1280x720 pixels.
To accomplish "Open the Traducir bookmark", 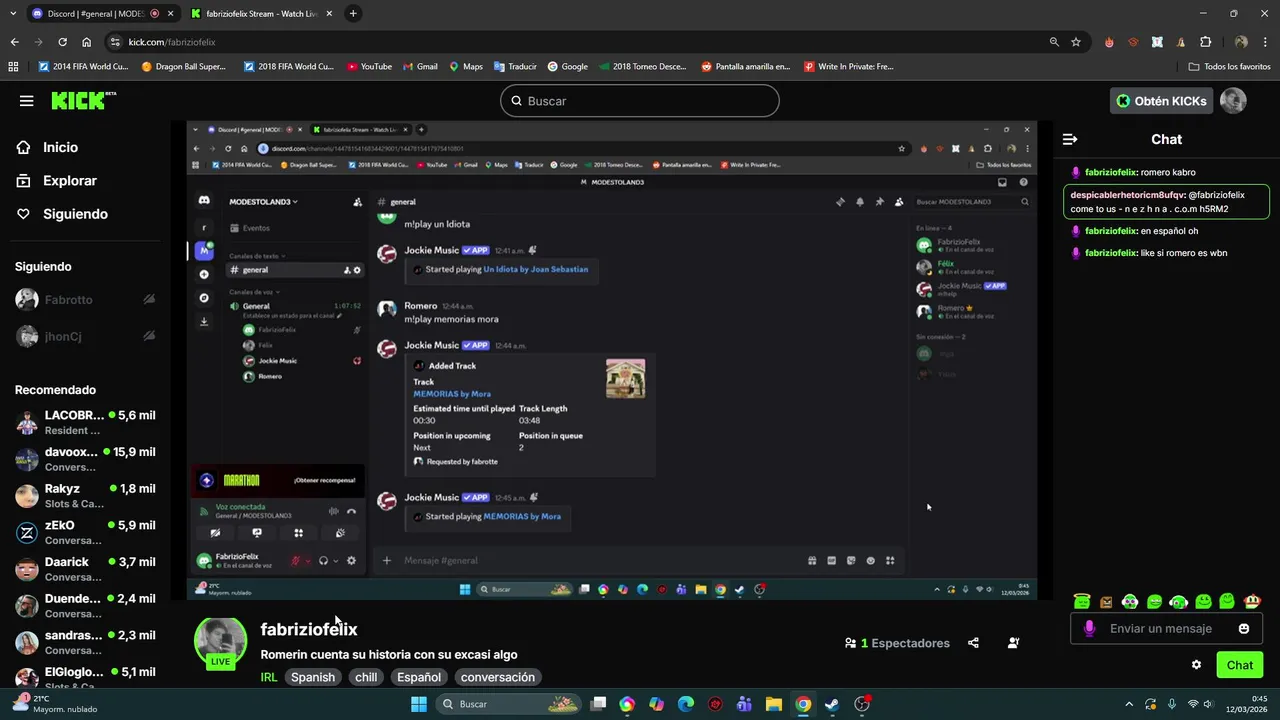I will point(514,67).
